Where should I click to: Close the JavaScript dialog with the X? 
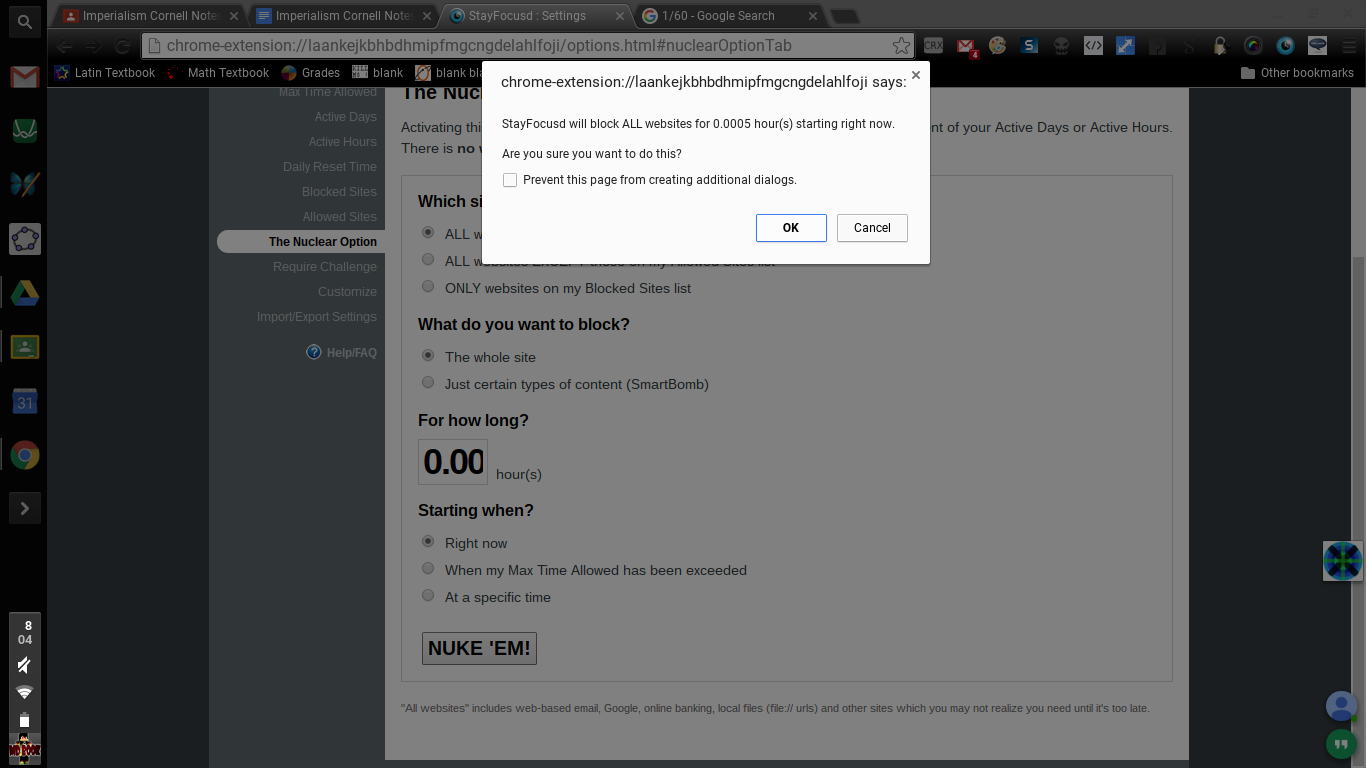pos(915,75)
